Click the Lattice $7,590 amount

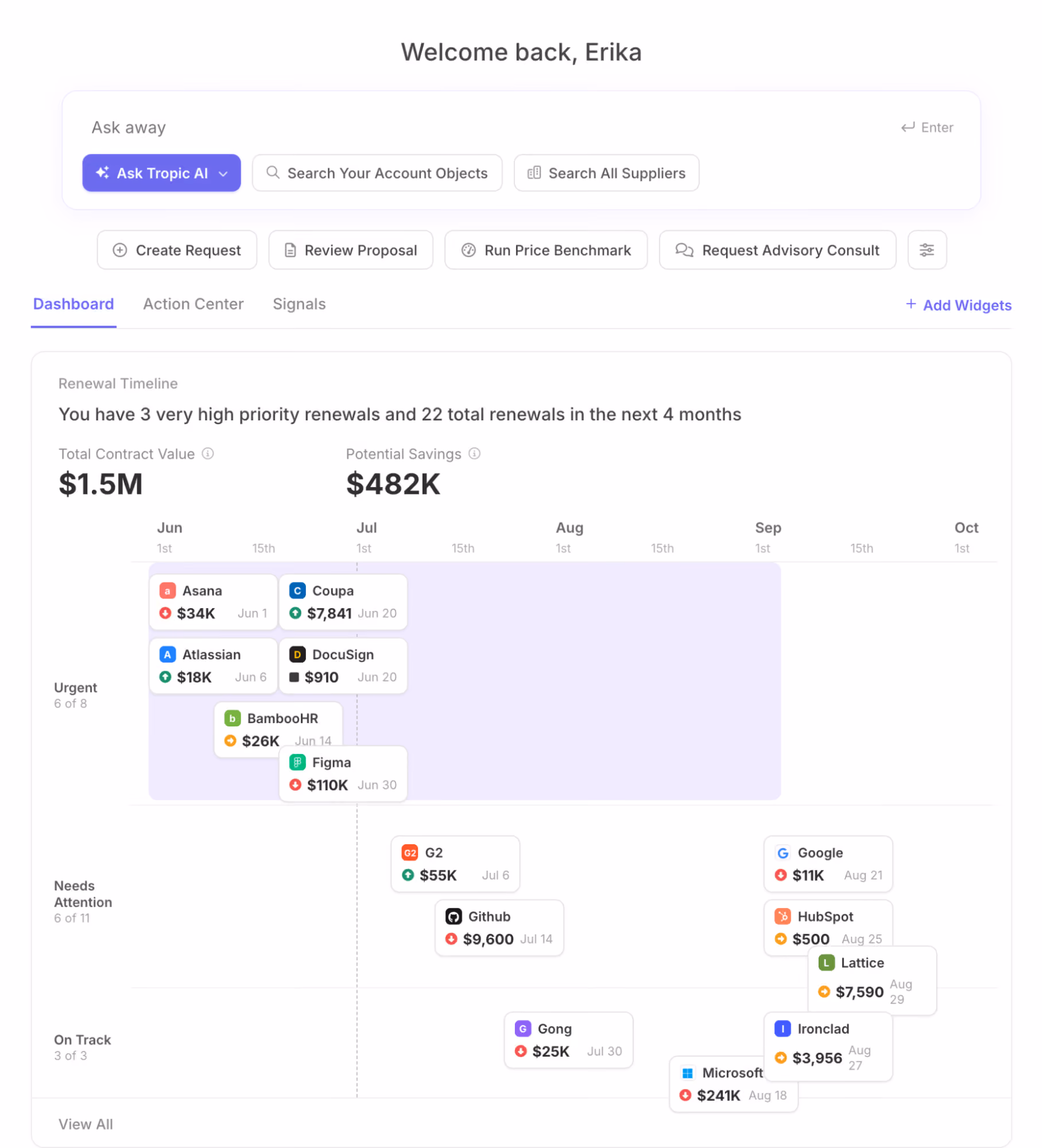coord(859,992)
